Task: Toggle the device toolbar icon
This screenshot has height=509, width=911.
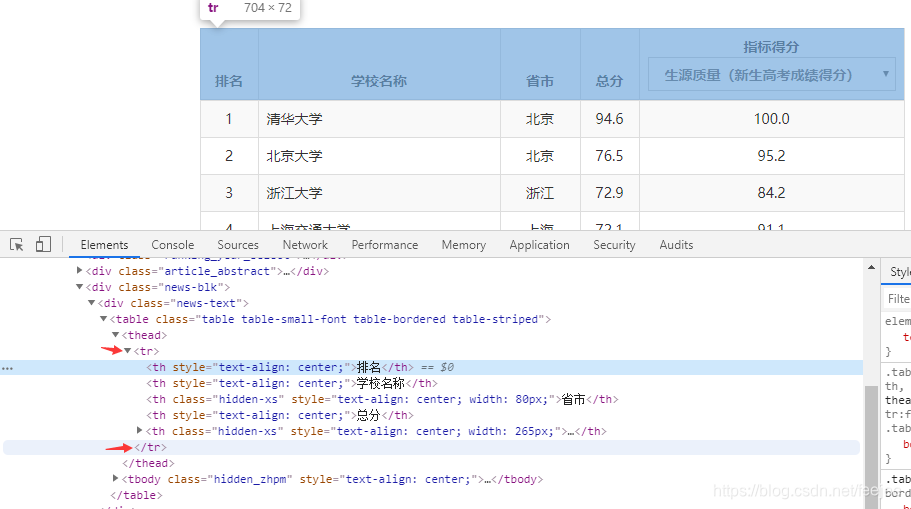Action: (43, 244)
